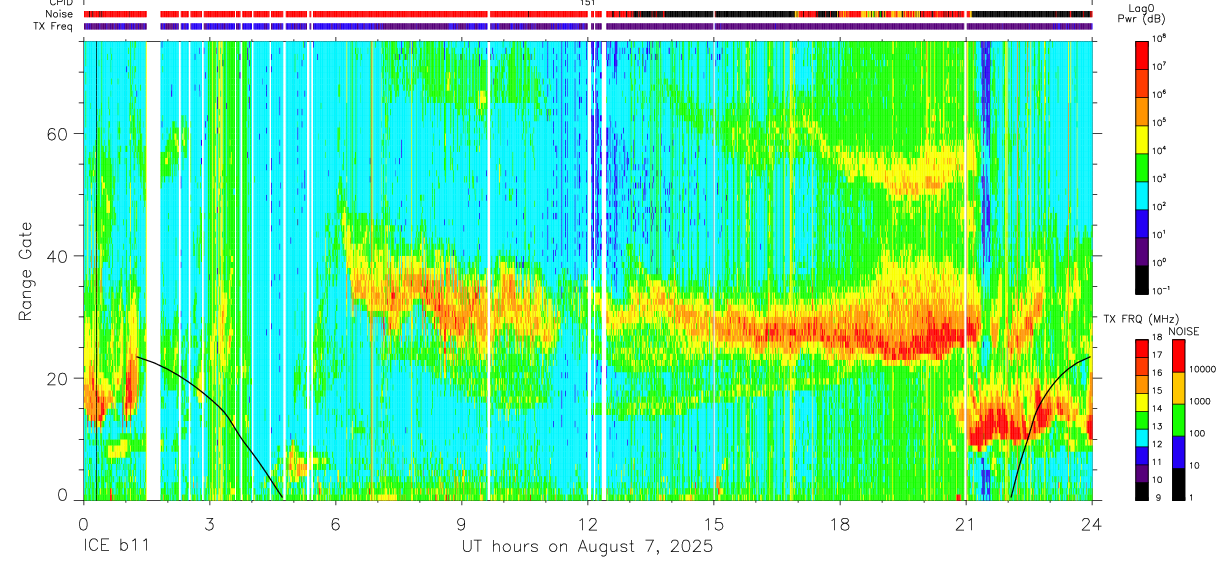Viewport: 1228px width, 567px height.
Task: Click the Noise indicator strip above the plot
Action: pos(587,14)
